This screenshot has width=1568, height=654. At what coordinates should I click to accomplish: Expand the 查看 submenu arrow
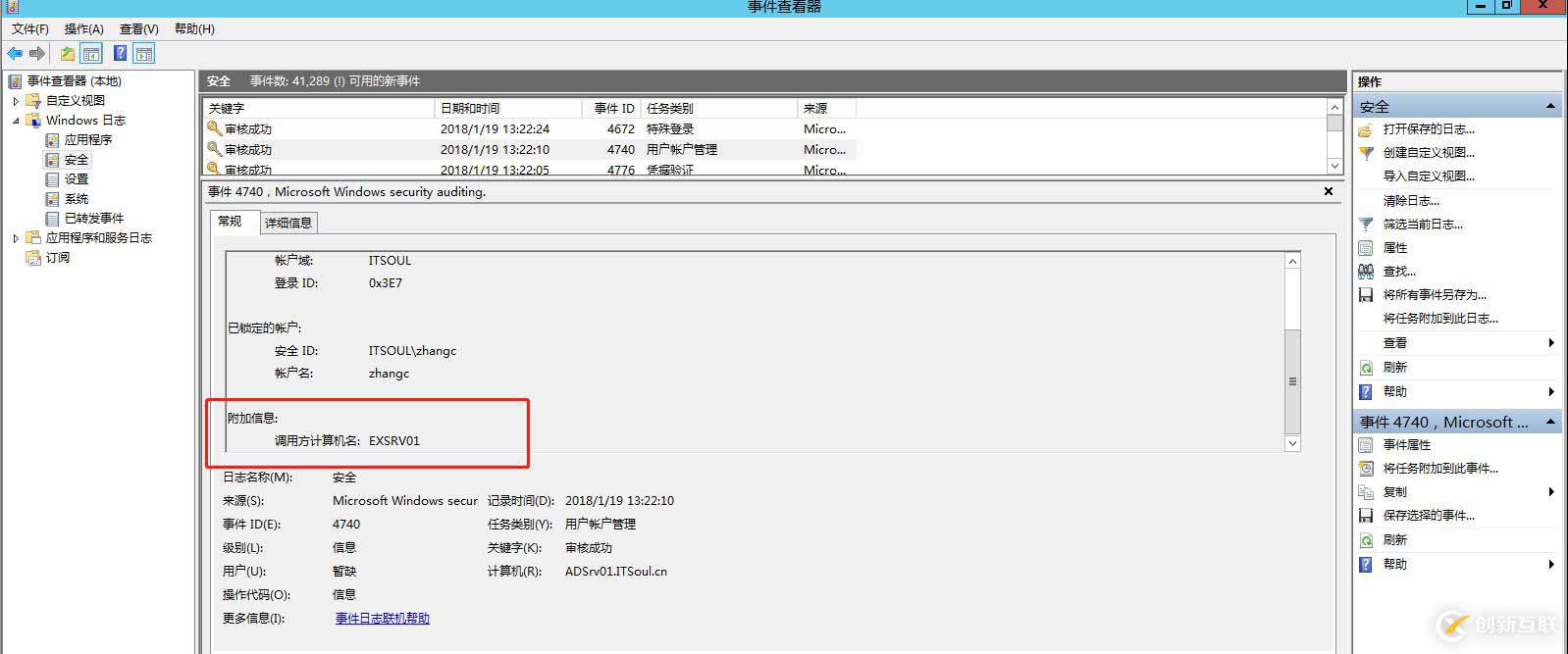[x=1551, y=343]
